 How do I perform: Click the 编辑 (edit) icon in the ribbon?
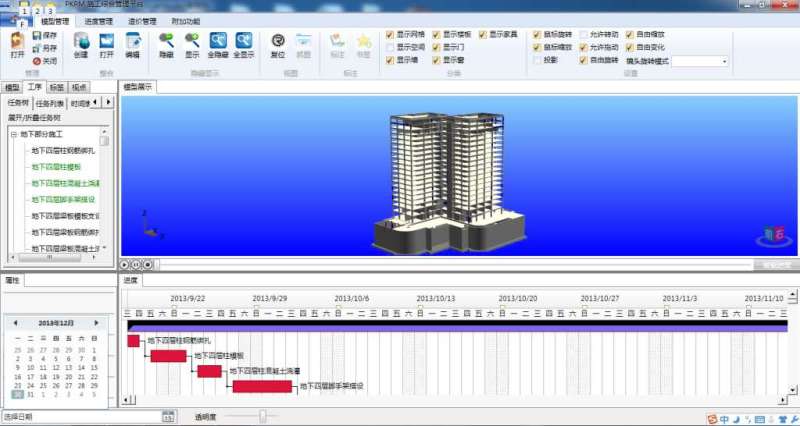click(132, 43)
